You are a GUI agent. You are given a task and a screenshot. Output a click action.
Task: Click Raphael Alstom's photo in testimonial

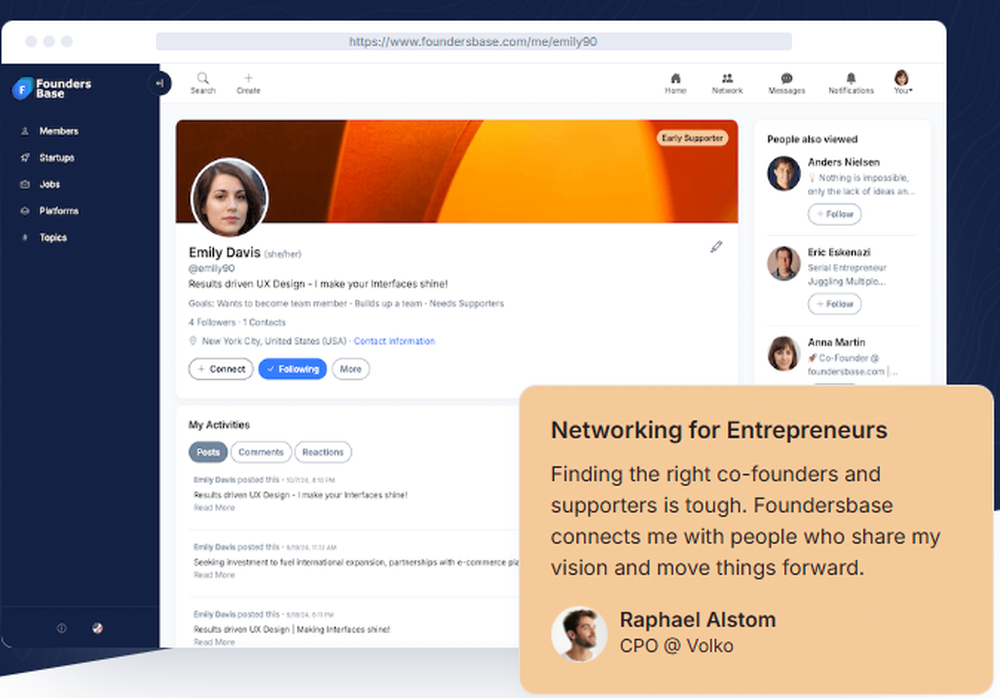click(578, 634)
